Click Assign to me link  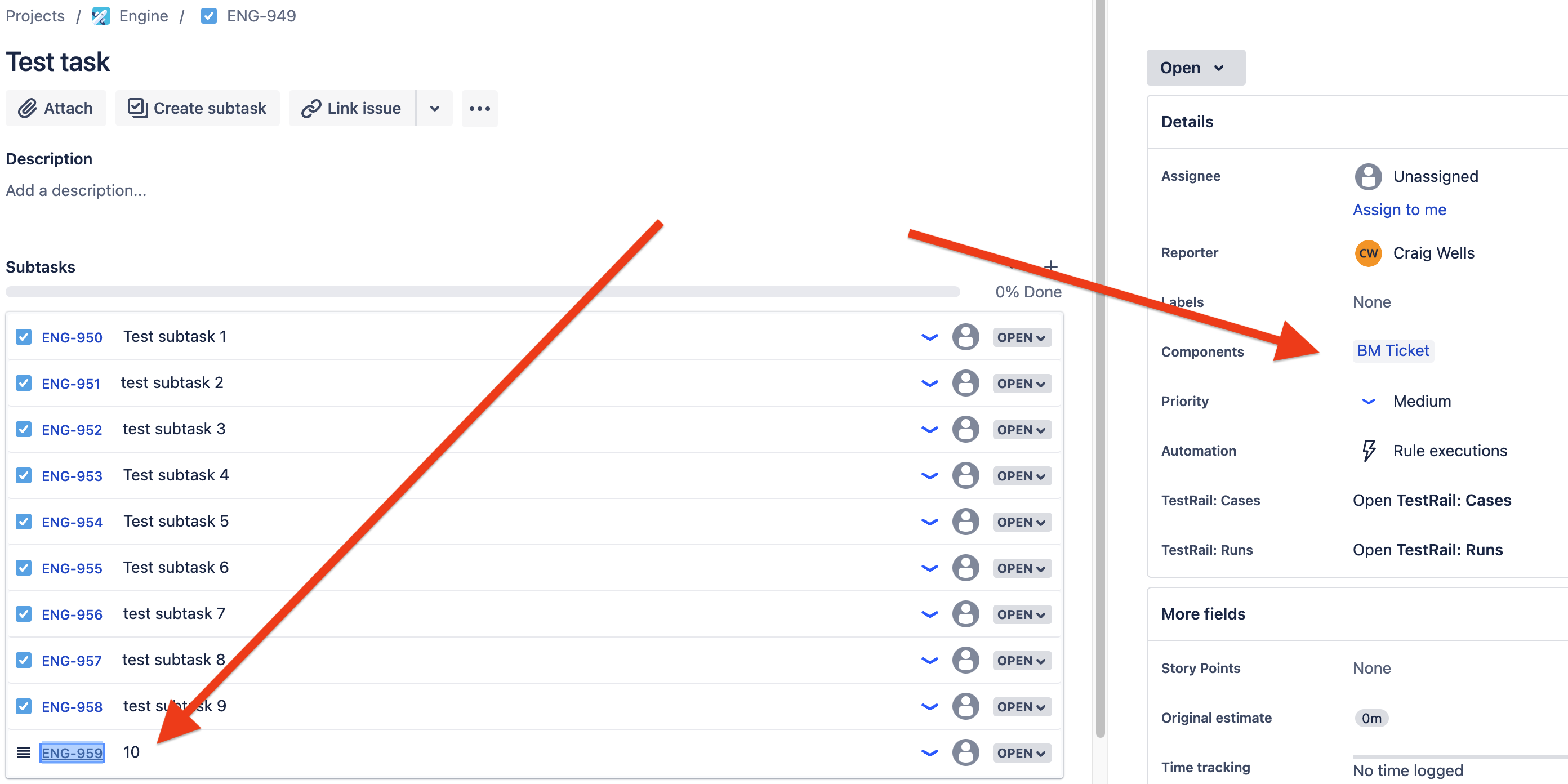[1400, 210]
